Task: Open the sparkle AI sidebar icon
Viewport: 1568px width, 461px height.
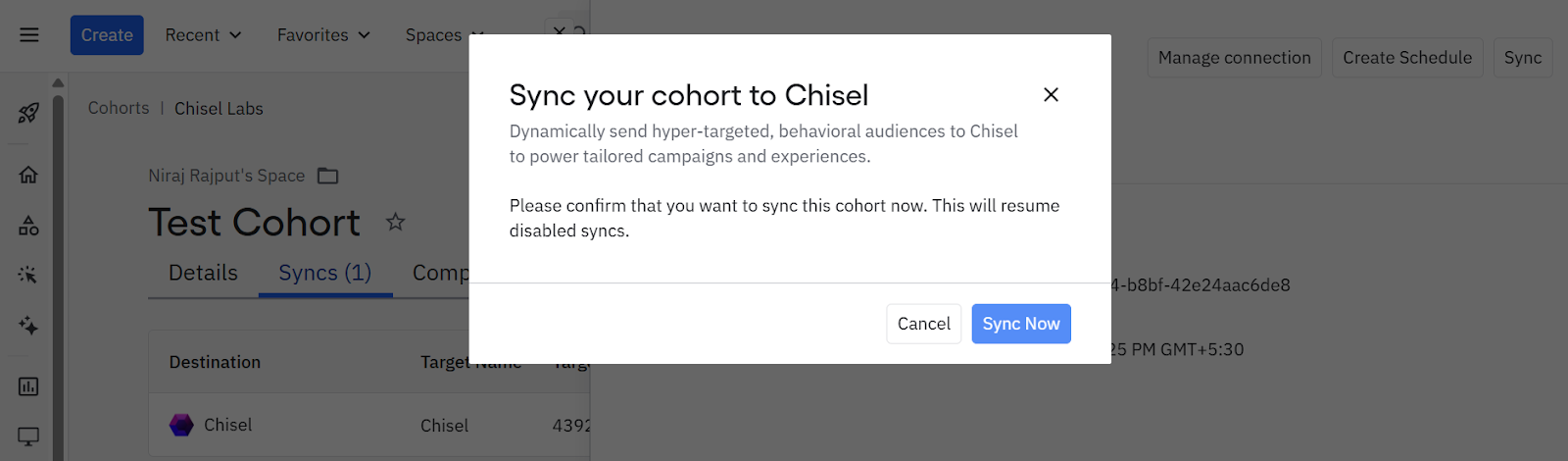Action: [x=28, y=326]
